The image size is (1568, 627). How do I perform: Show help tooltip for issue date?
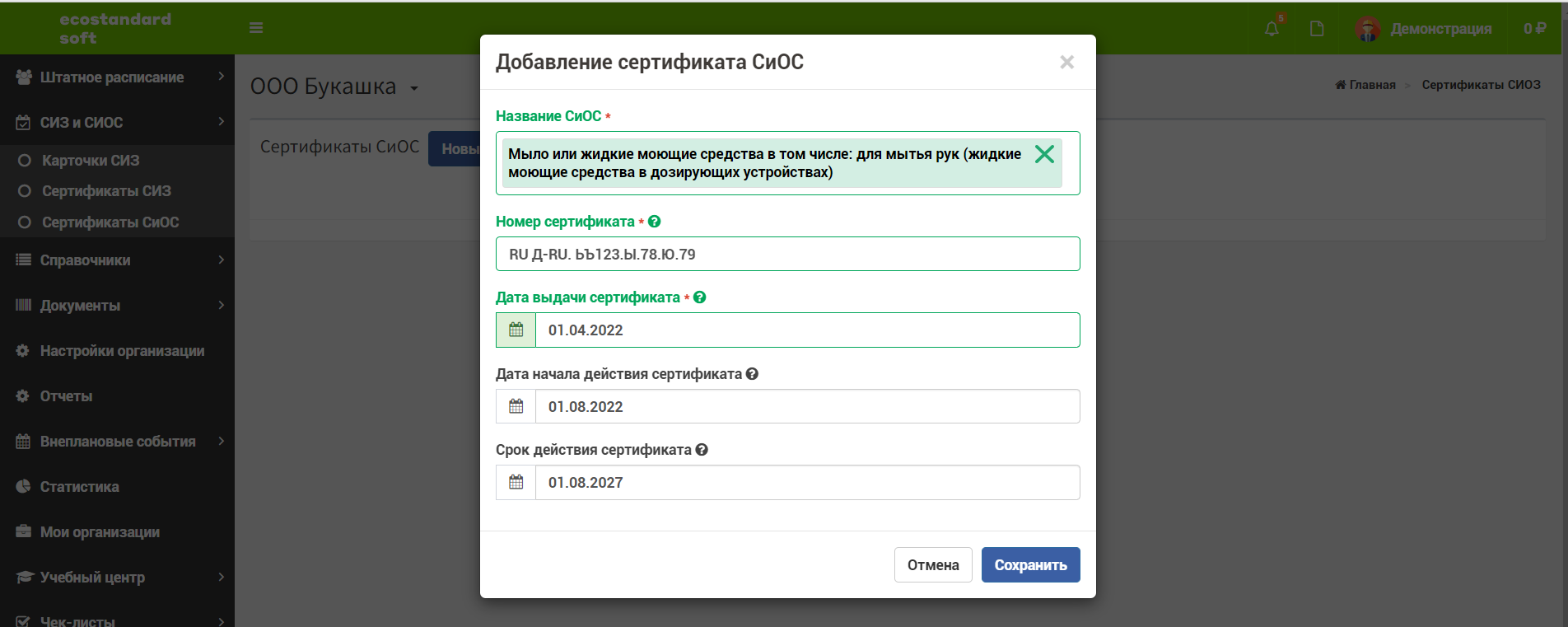[x=700, y=297]
